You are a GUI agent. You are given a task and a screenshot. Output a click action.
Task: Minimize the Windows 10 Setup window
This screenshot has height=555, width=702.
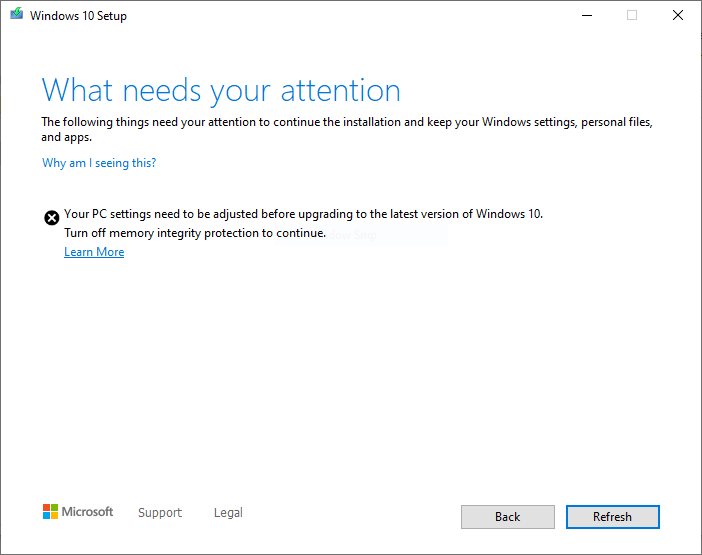pos(587,15)
